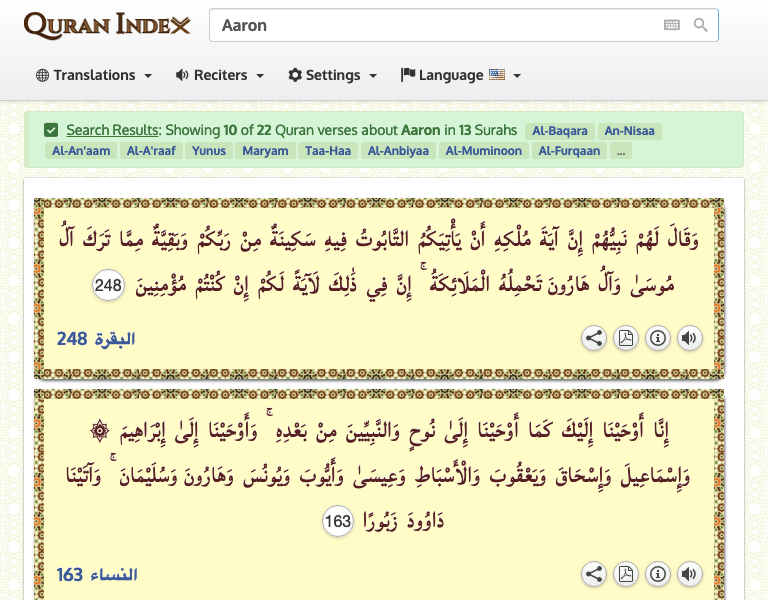Open the Quran Index logo home link
This screenshot has width=768, height=600.
pos(107,25)
